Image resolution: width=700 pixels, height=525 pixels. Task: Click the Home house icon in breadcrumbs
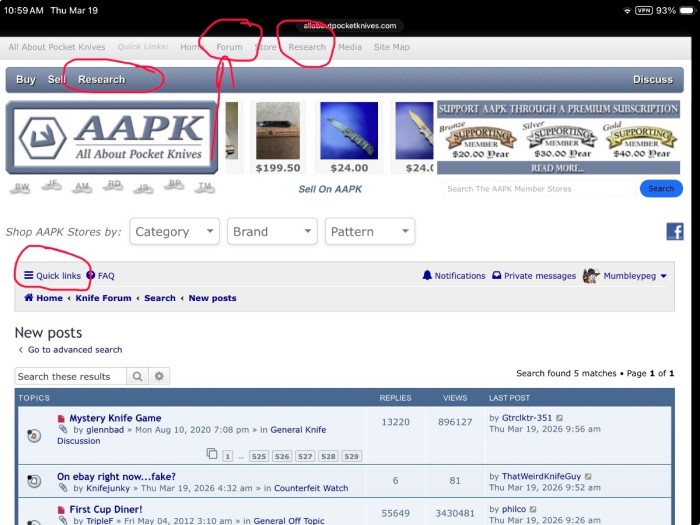pyautogui.click(x=29, y=298)
